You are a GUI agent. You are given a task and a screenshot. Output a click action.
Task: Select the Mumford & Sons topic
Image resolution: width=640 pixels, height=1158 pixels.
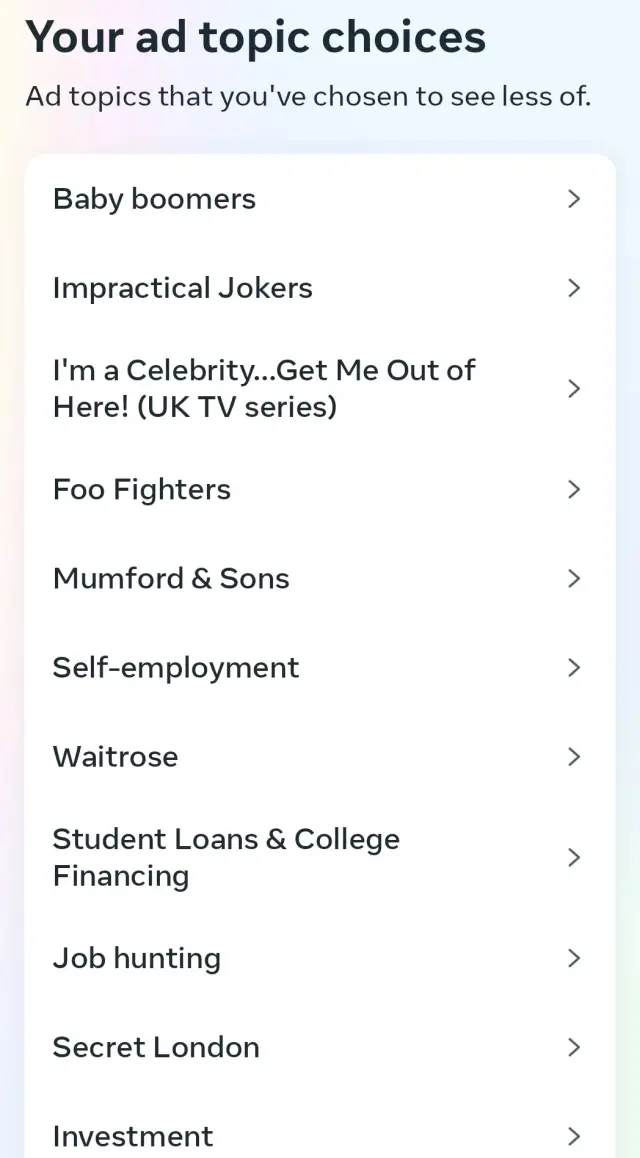point(171,578)
